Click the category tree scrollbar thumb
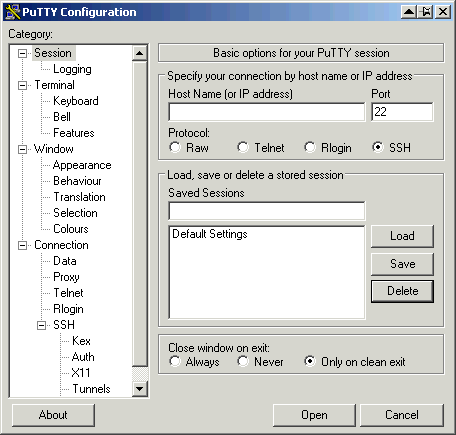This screenshot has width=456, height=435. 140,213
